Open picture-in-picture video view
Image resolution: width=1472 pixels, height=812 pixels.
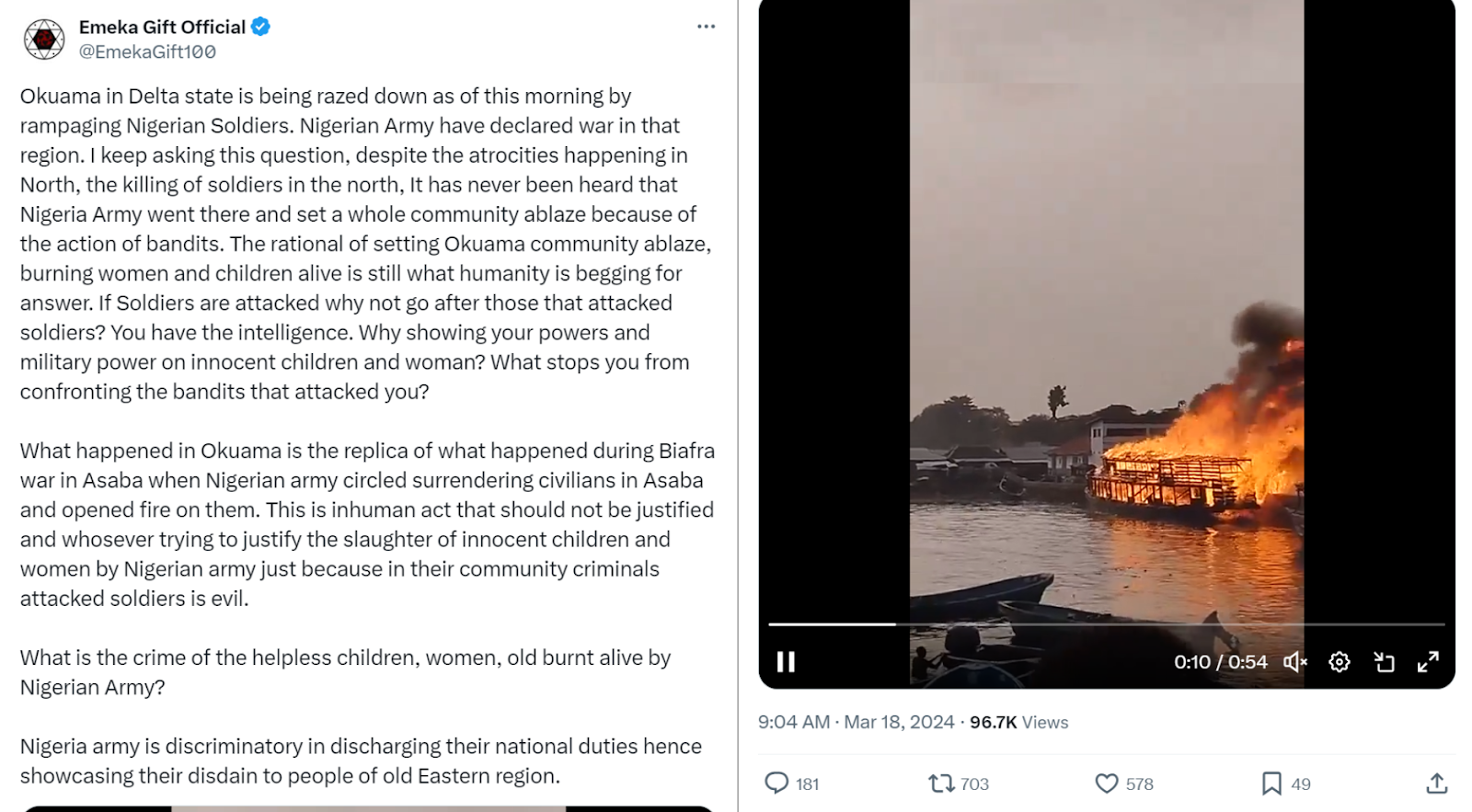tap(1386, 661)
